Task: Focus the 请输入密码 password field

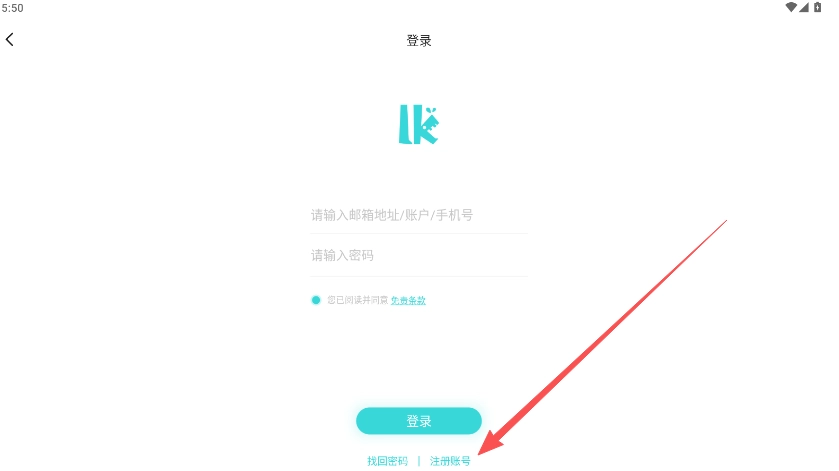Action: click(419, 256)
